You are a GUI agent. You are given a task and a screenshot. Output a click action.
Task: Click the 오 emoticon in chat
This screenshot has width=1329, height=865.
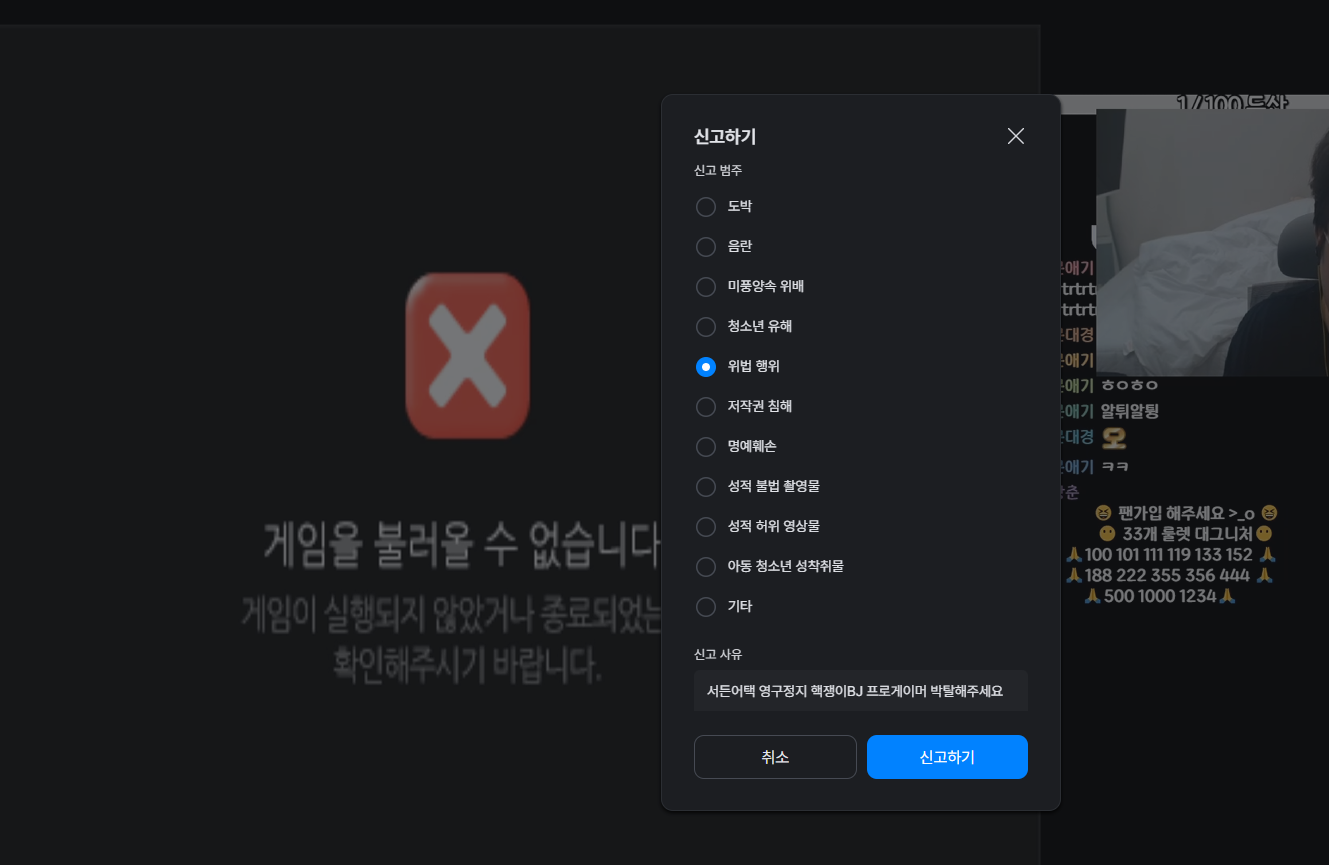pos(1114,439)
